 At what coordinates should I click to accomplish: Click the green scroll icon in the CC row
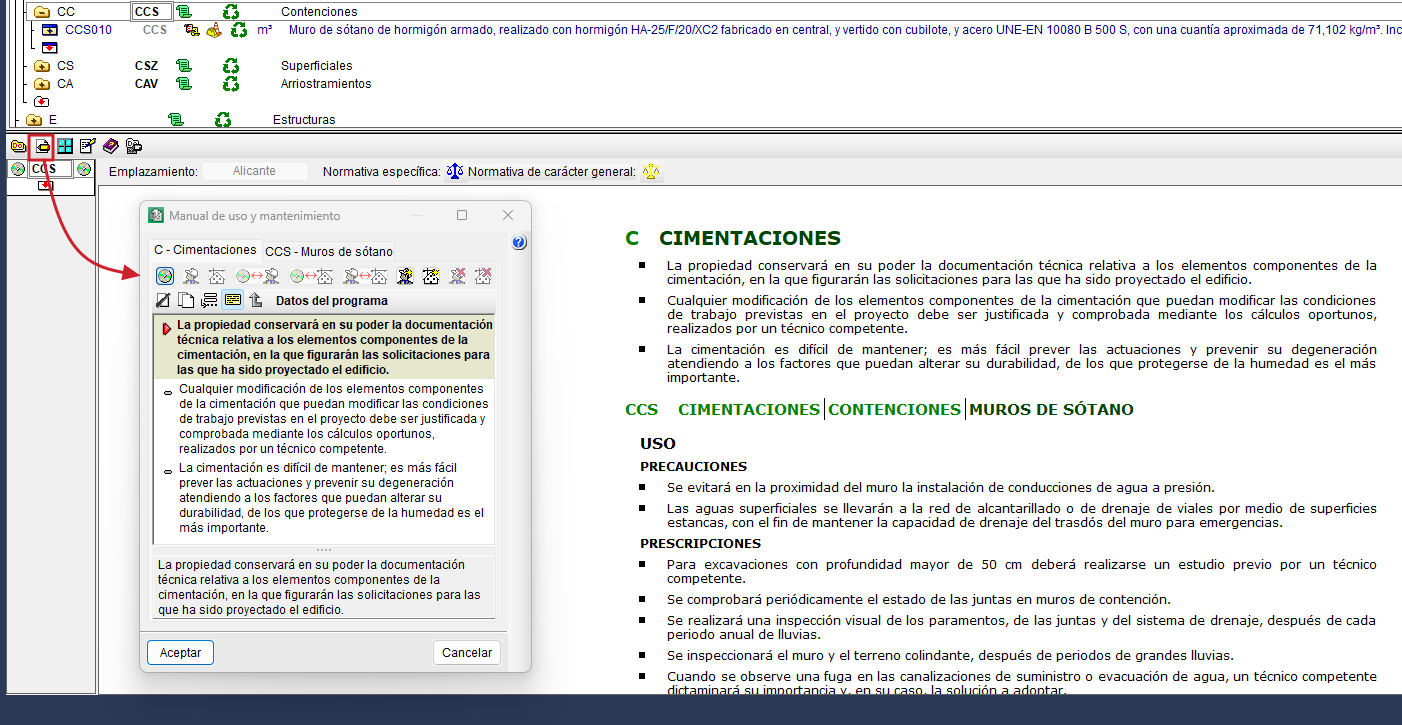coord(183,12)
